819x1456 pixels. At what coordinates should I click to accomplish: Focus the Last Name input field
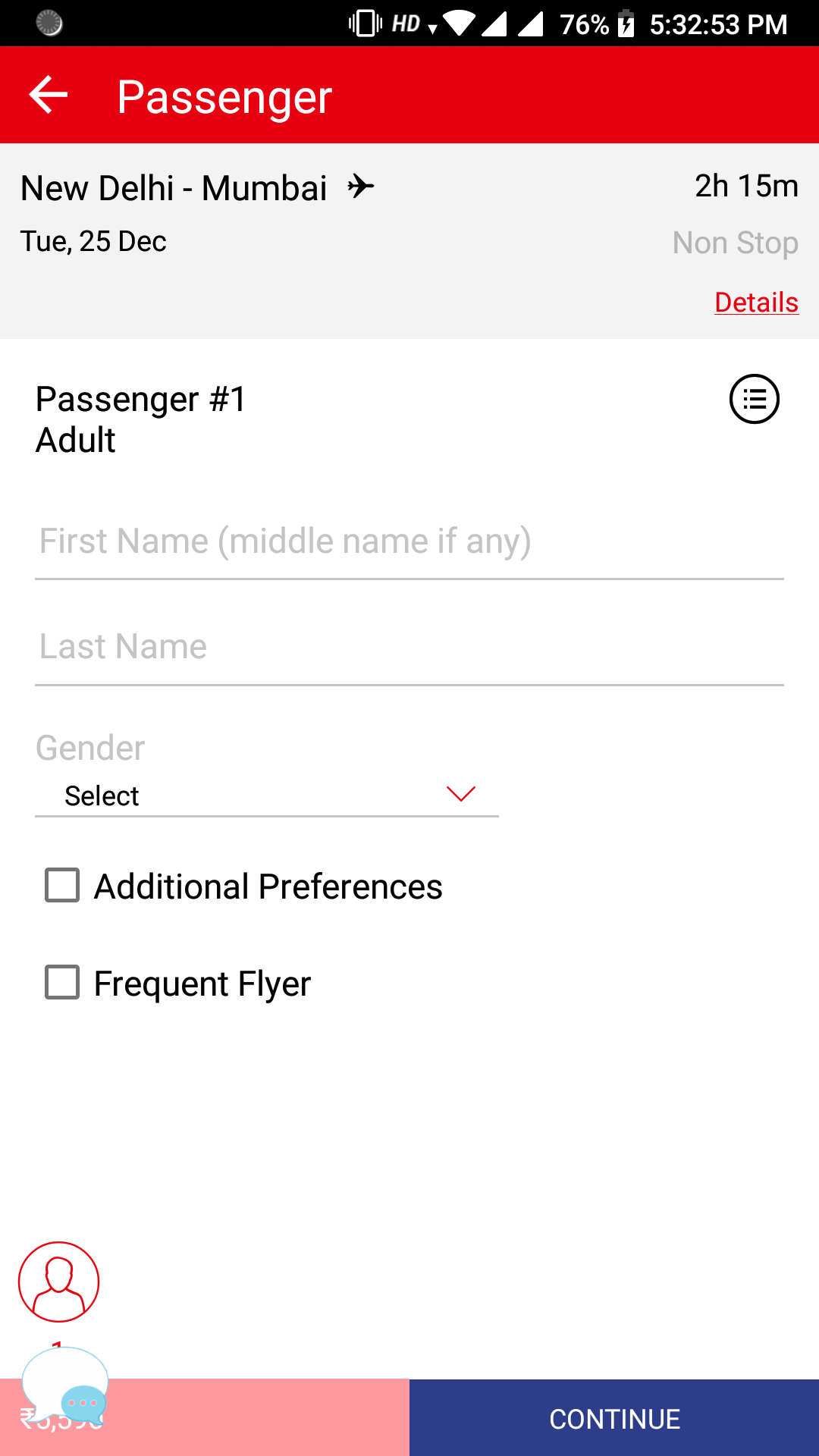coord(409,647)
